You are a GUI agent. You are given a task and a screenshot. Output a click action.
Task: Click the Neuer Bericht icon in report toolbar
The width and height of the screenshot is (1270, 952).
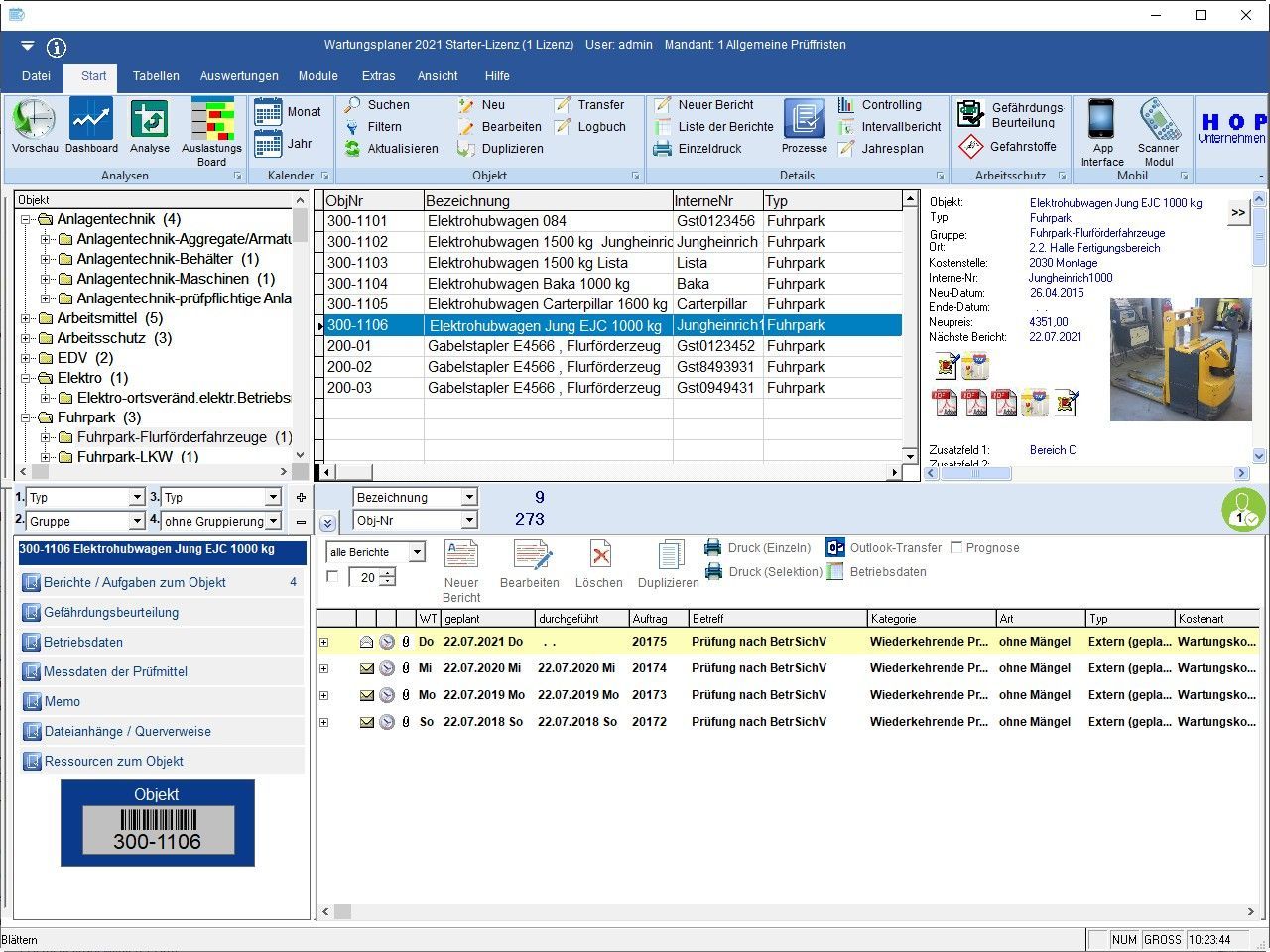tap(461, 554)
